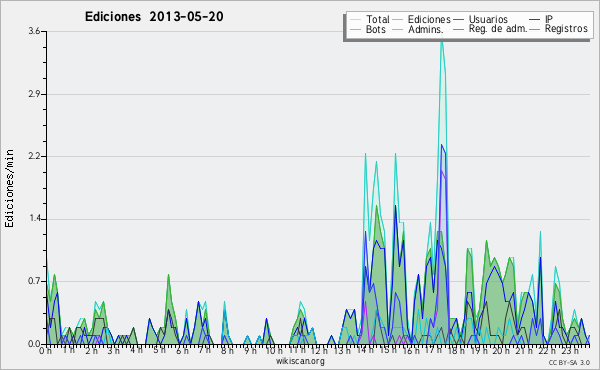Image resolution: width=600 pixels, height=370 pixels.
Task: Click the '10 h' x-axis label
Action: tap(274, 351)
